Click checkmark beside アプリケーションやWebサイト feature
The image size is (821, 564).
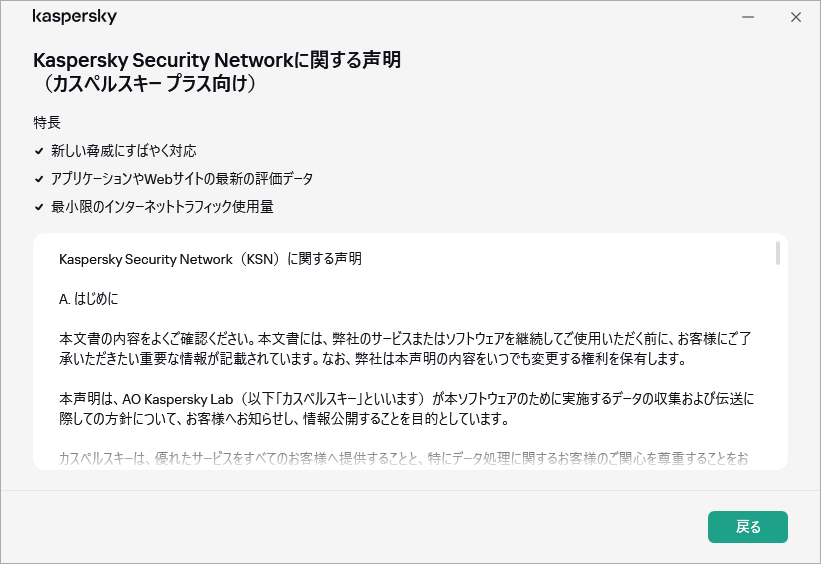(x=38, y=179)
